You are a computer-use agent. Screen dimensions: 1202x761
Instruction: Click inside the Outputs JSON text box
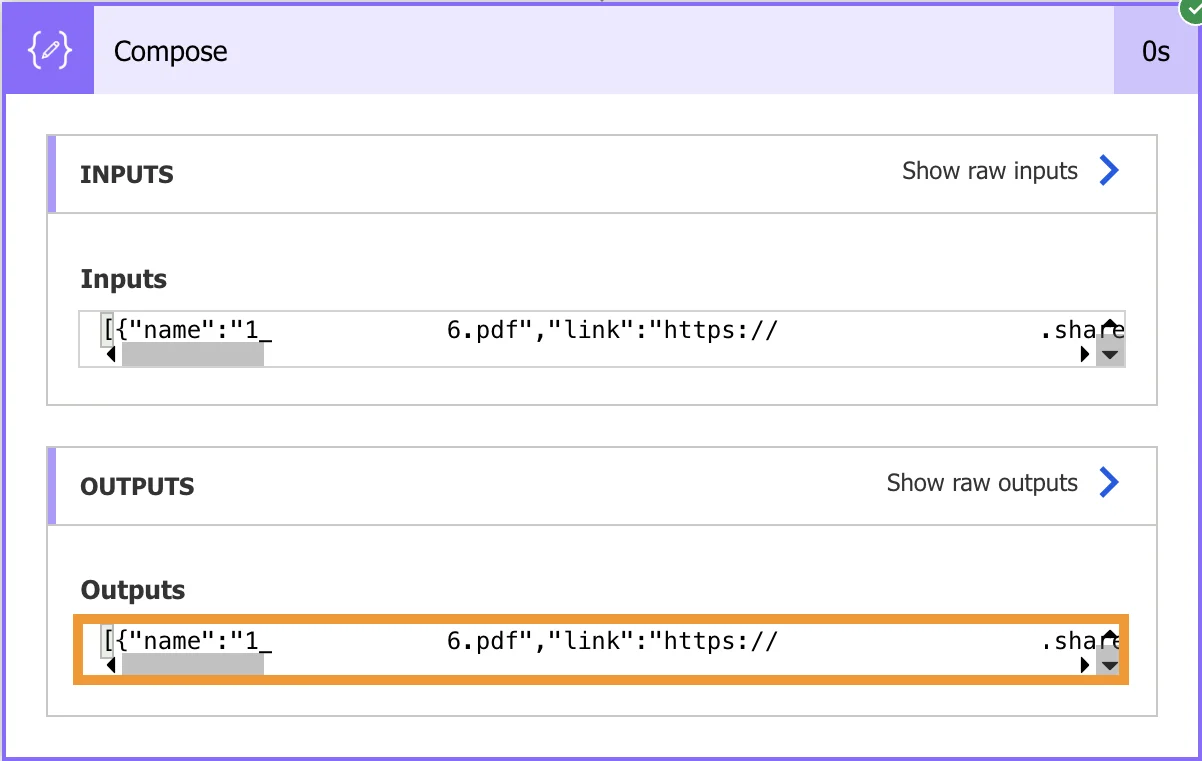(x=602, y=650)
